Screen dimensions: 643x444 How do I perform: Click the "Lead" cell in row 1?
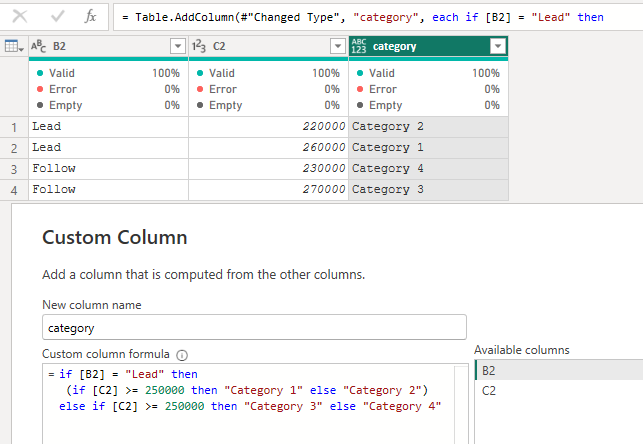(109, 127)
